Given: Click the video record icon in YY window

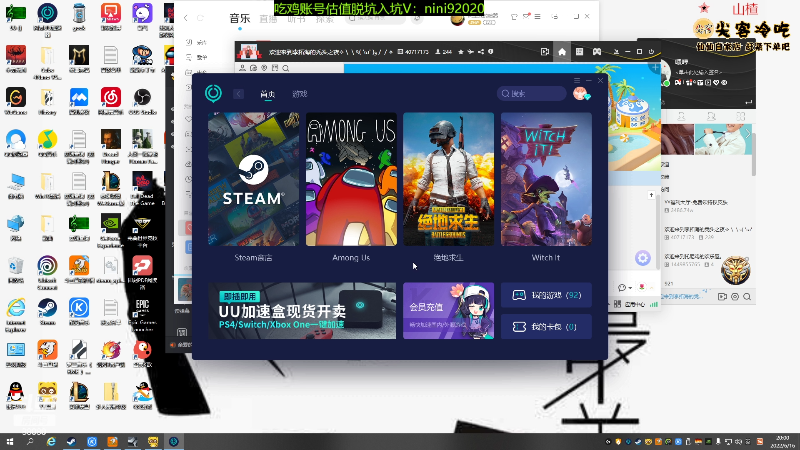Looking at the screenshot, I should pyautogui.click(x=544, y=52).
